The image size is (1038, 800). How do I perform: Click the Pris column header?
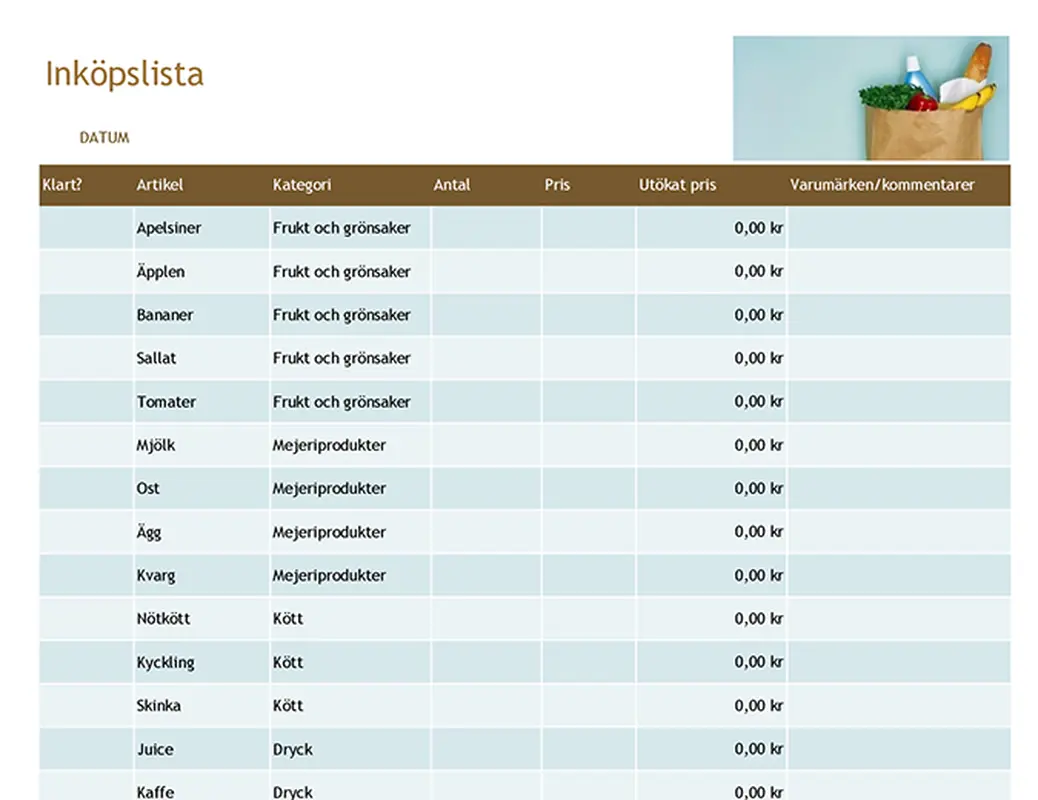click(x=557, y=184)
